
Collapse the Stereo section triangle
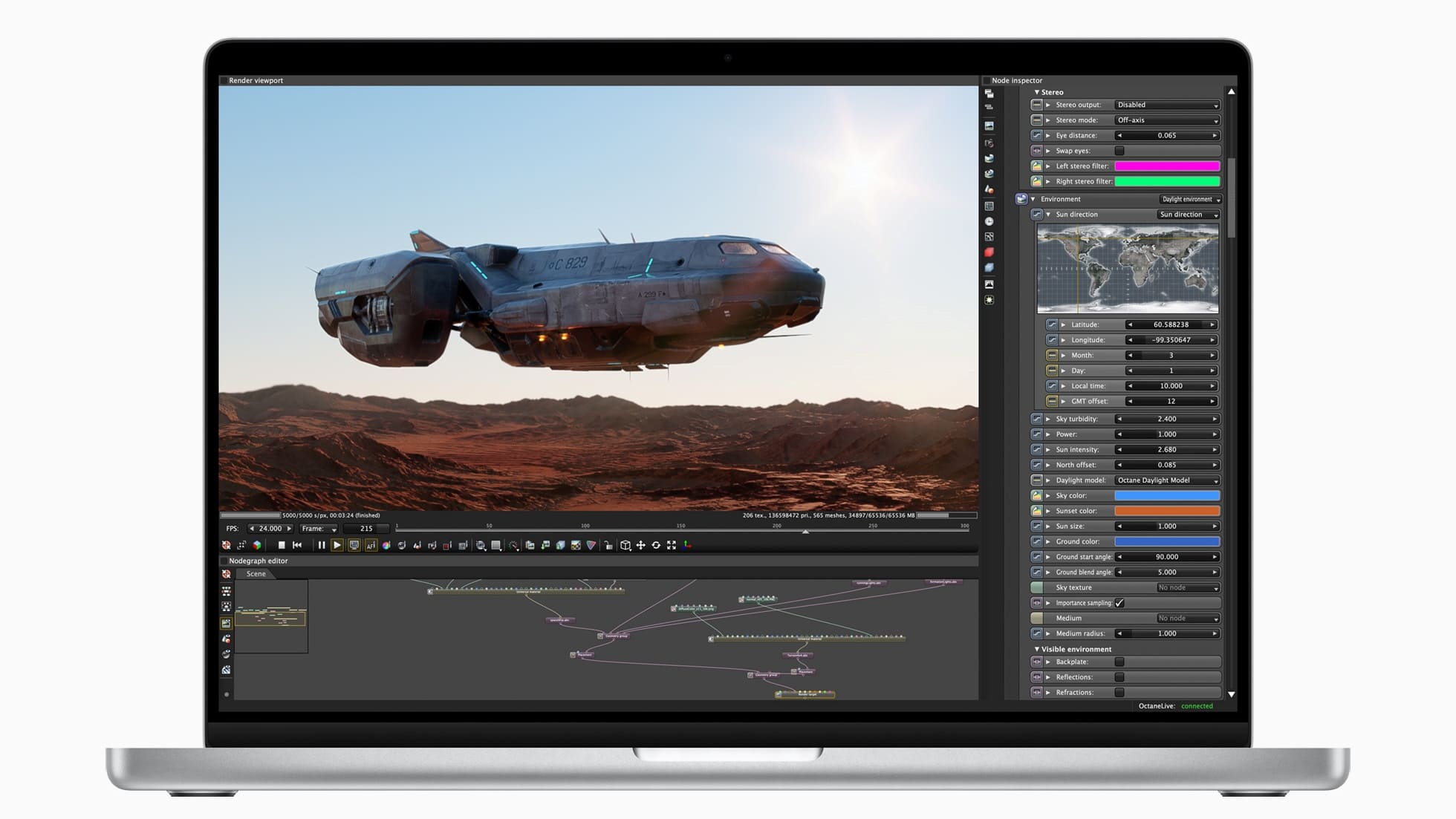coord(1037,92)
